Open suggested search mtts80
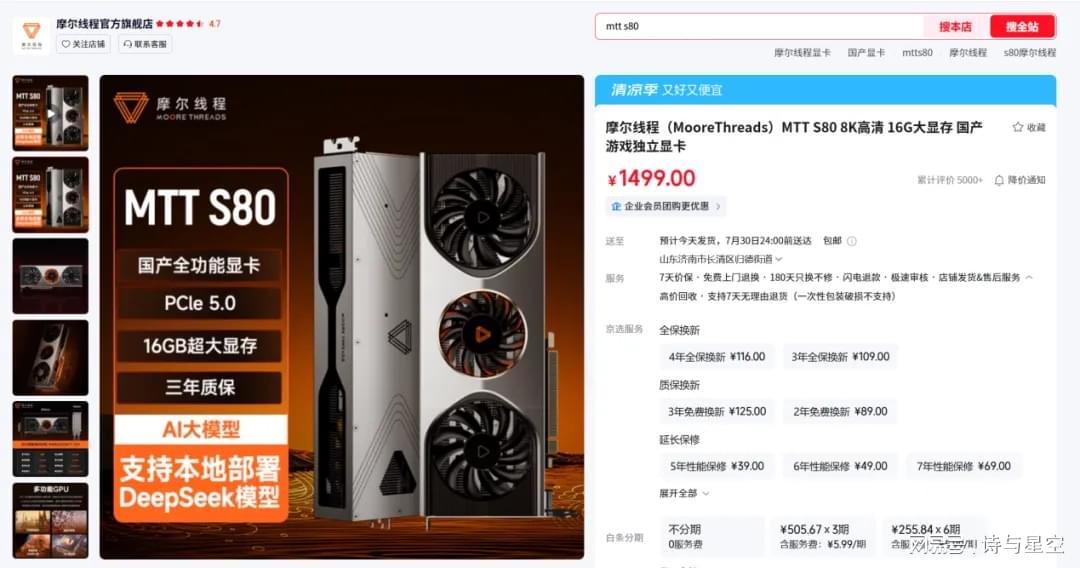The image size is (1080, 568). pyautogui.click(x=917, y=52)
